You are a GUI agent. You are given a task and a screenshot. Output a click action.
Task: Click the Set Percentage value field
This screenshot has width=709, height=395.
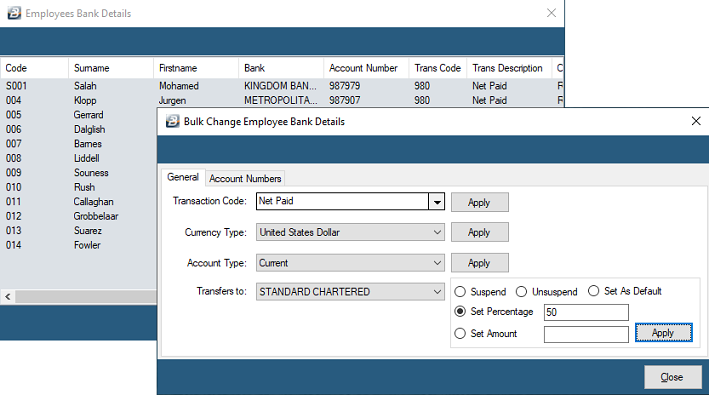586,312
